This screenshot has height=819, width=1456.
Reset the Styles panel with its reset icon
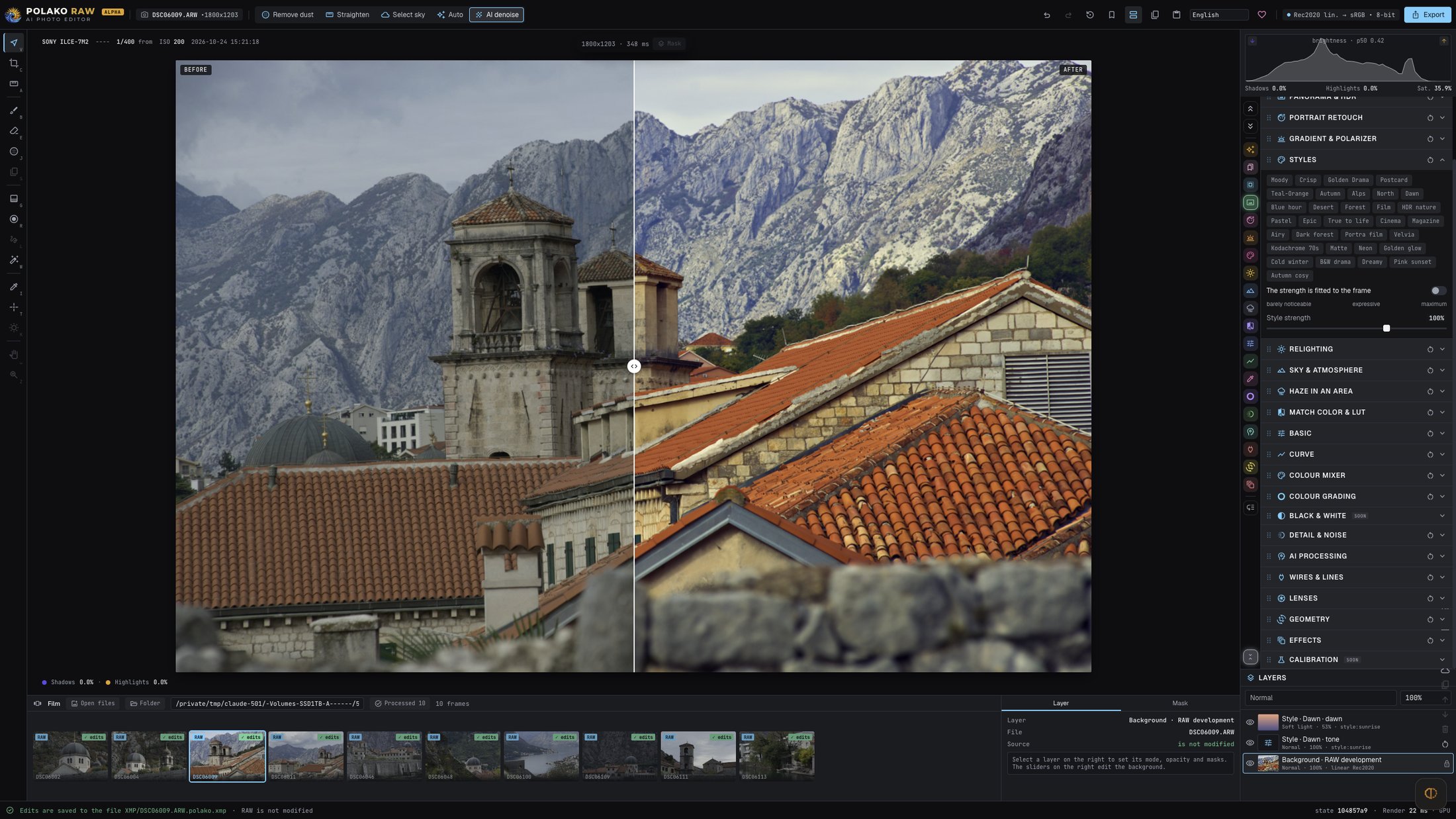1430,160
